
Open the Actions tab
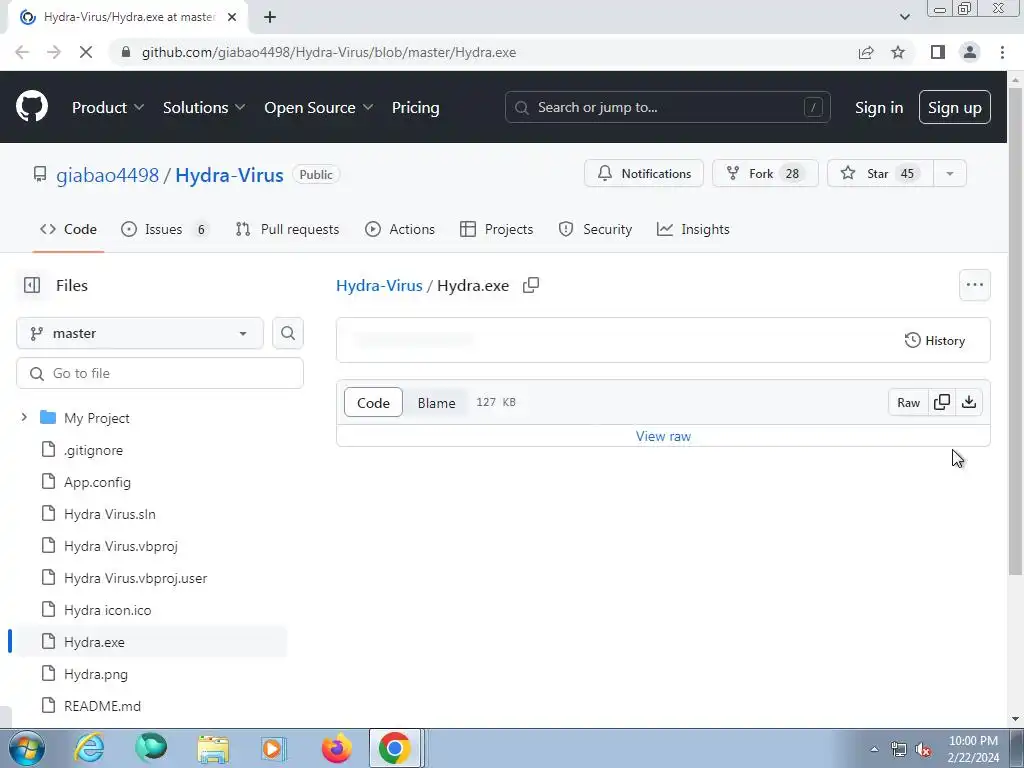(400, 229)
